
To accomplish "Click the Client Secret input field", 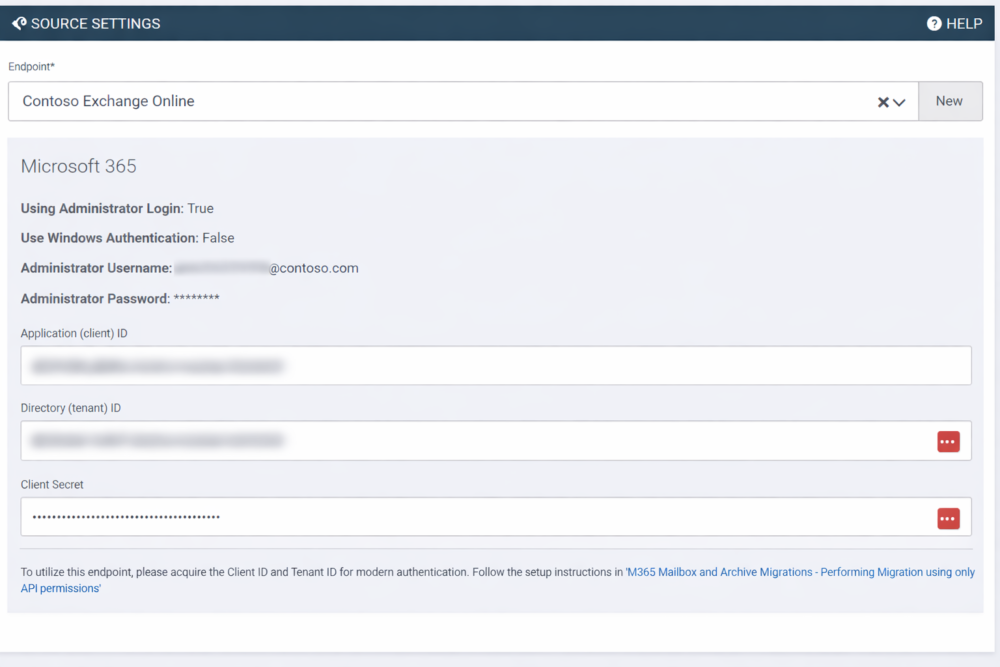I will tap(496, 517).
